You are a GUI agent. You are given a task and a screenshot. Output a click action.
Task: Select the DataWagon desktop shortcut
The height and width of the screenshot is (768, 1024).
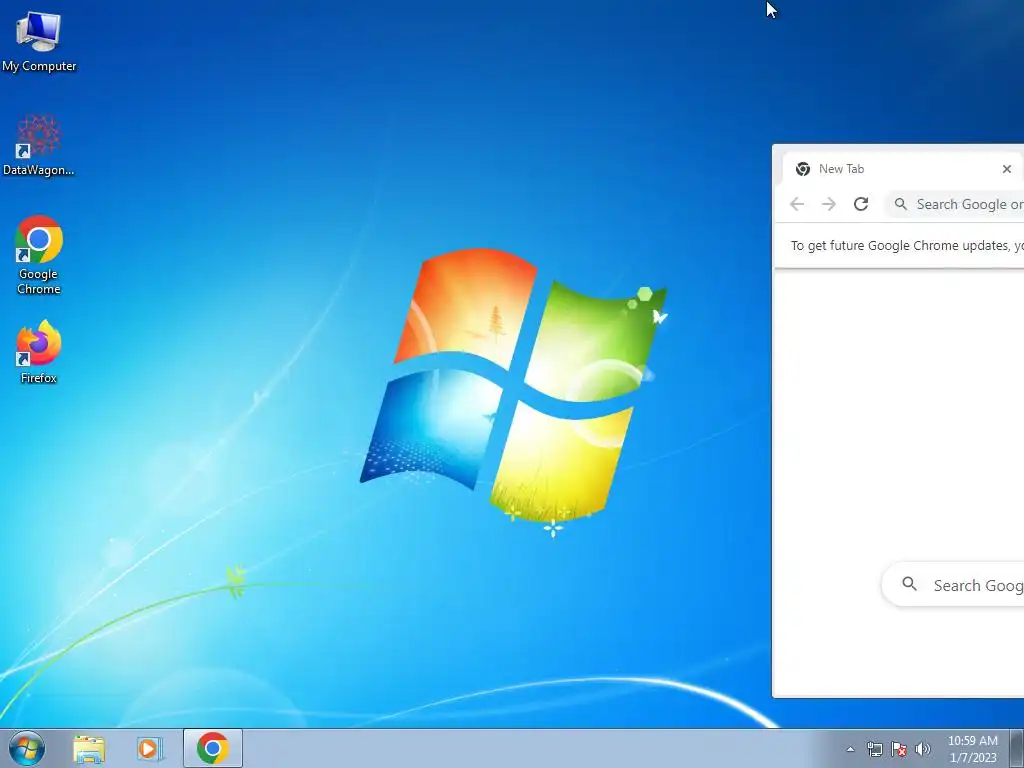click(39, 145)
